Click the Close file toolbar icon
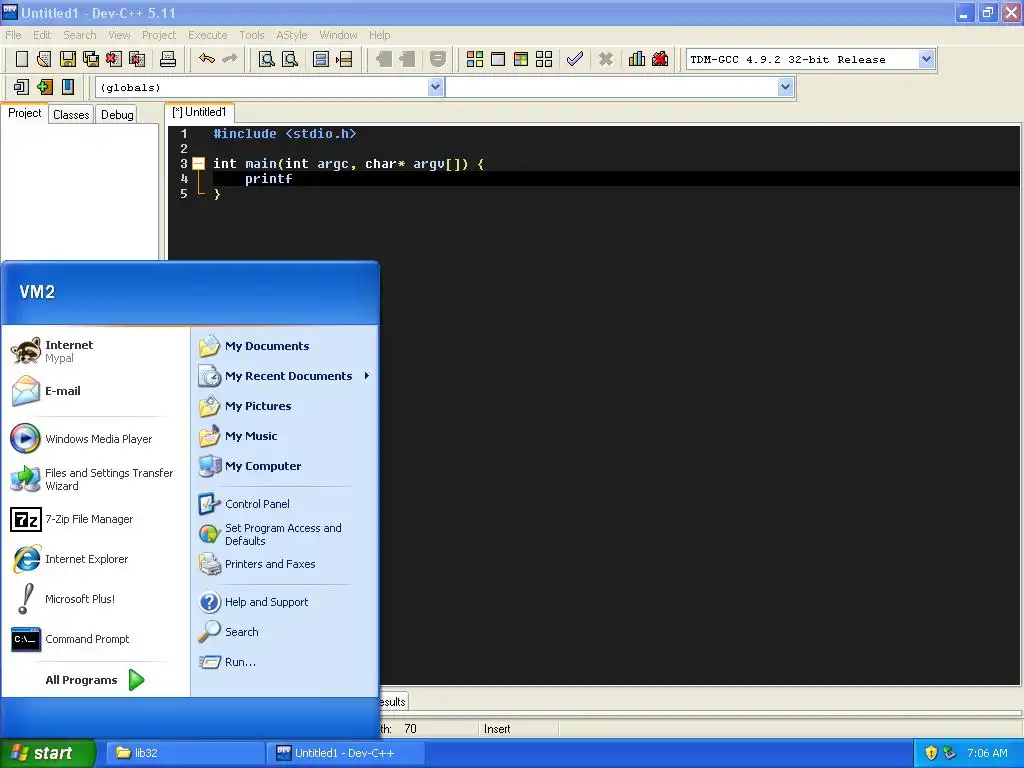The image size is (1024, 768). 114,59
